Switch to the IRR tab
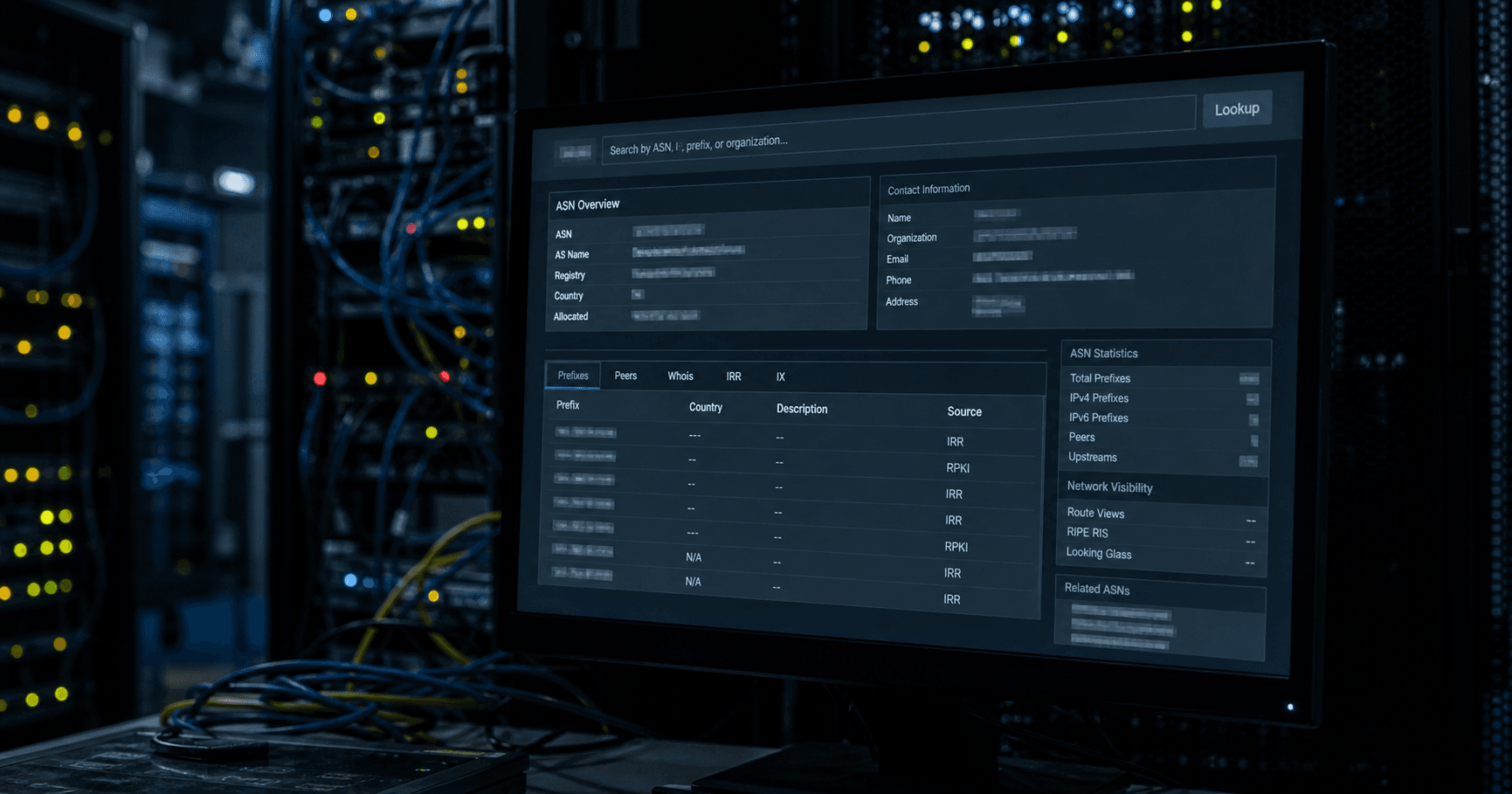 pyautogui.click(x=734, y=376)
